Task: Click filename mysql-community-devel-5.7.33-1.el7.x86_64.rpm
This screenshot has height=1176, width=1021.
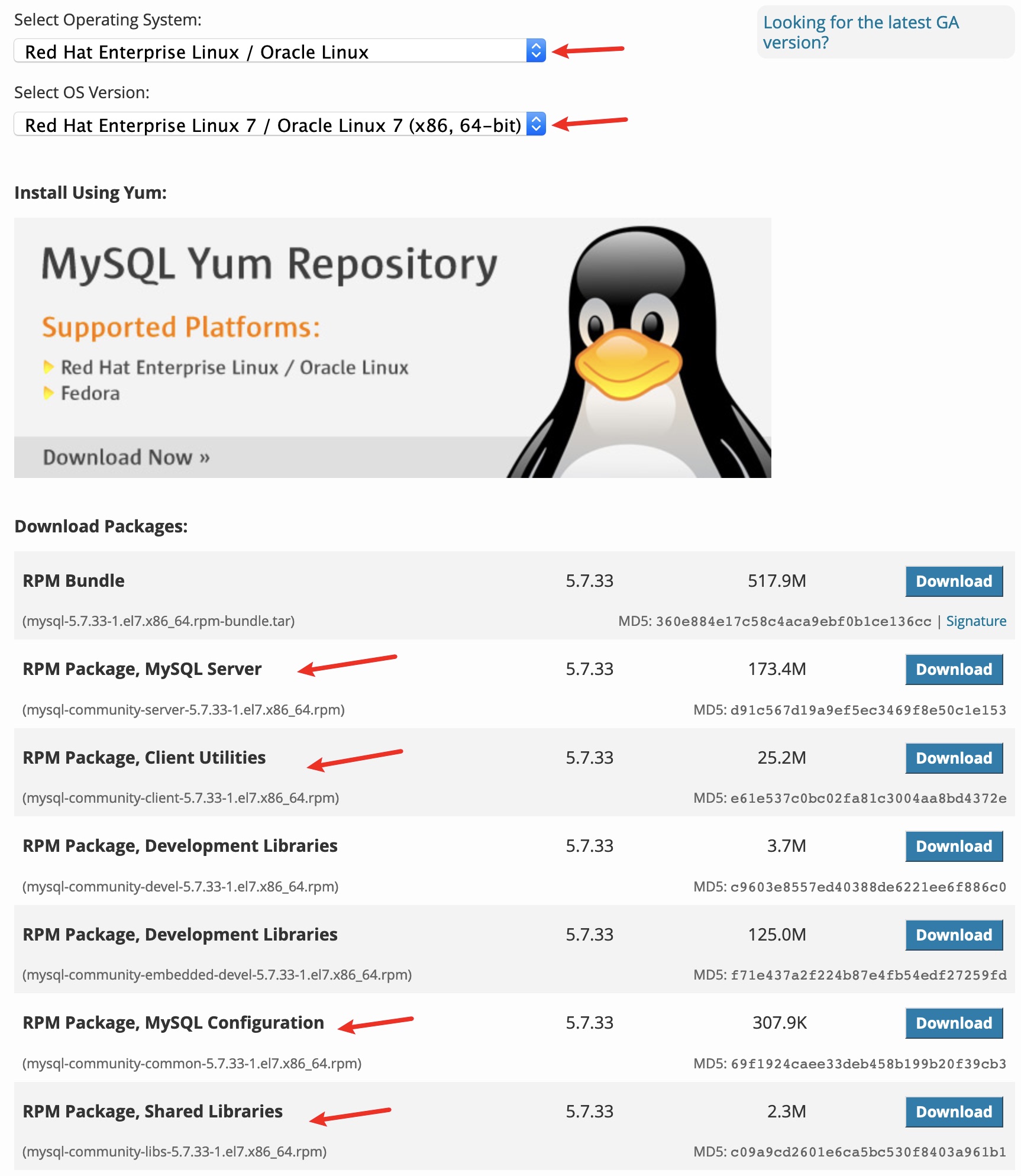Action: (x=180, y=887)
